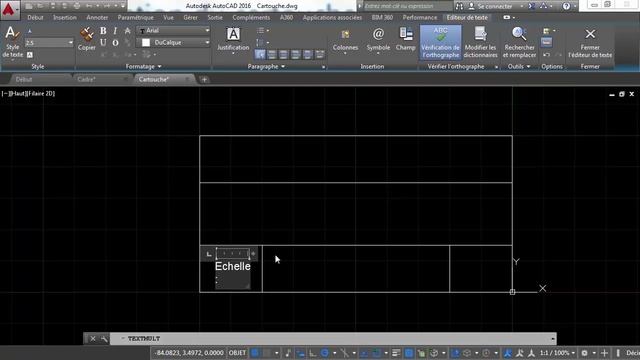
Task: Switch to the Compléments ribbon tab
Action: [251, 18]
